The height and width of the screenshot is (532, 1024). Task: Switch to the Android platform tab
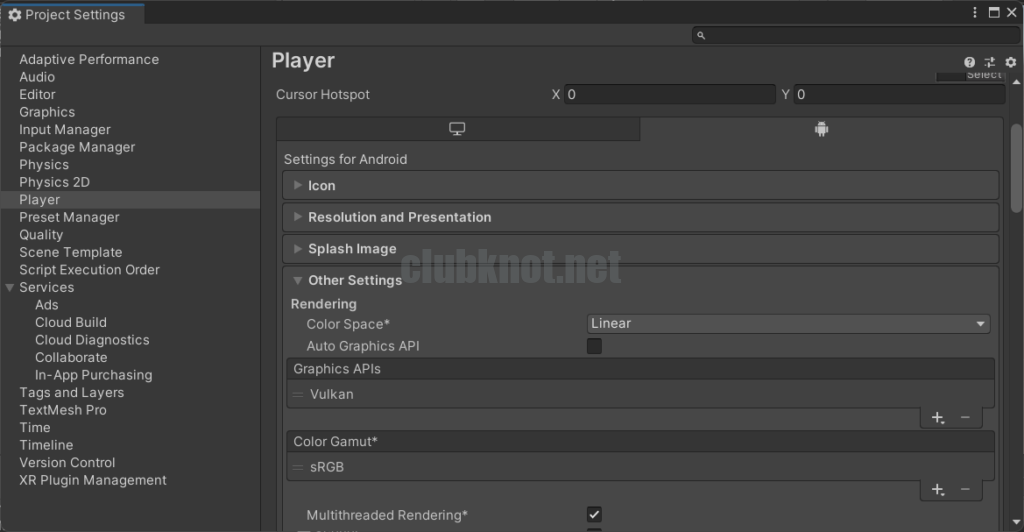pyautogui.click(x=821, y=129)
